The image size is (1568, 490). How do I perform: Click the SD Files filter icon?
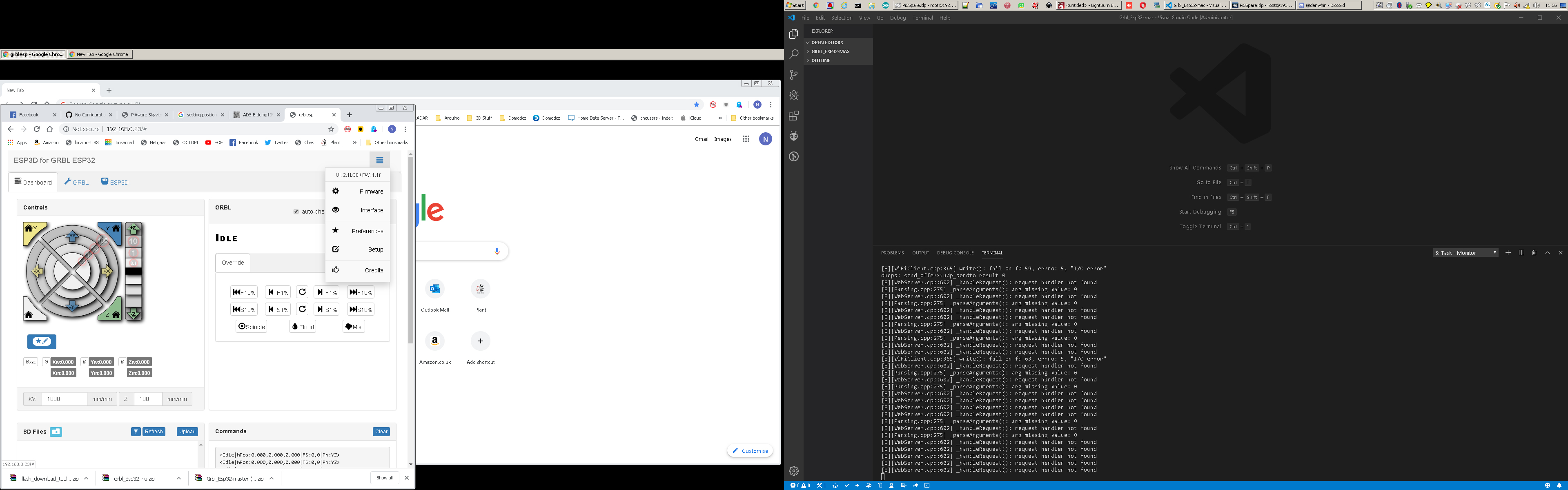click(136, 432)
